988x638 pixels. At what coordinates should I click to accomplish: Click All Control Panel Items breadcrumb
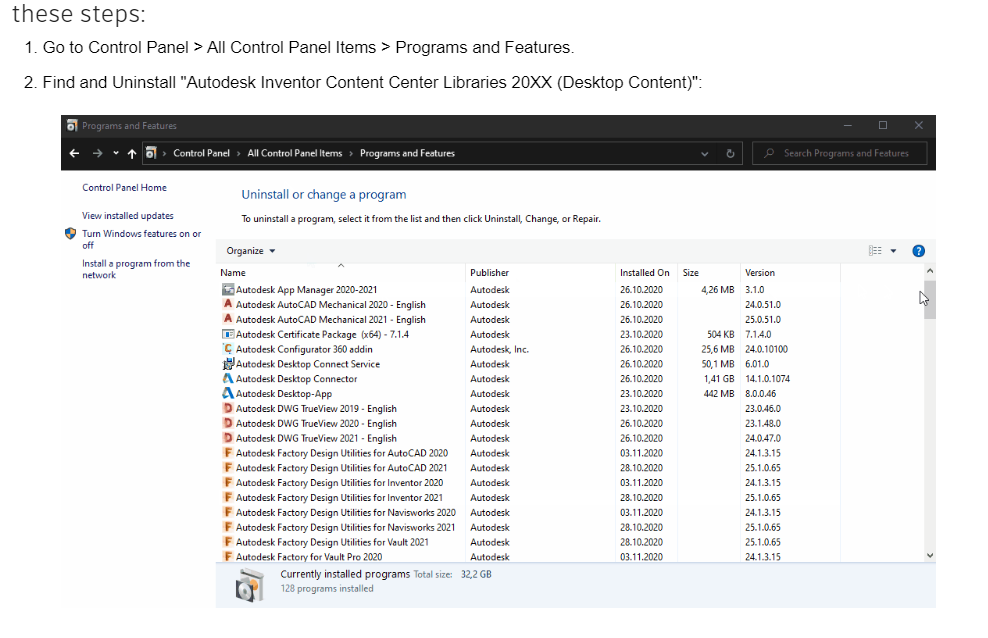pyautogui.click(x=295, y=153)
